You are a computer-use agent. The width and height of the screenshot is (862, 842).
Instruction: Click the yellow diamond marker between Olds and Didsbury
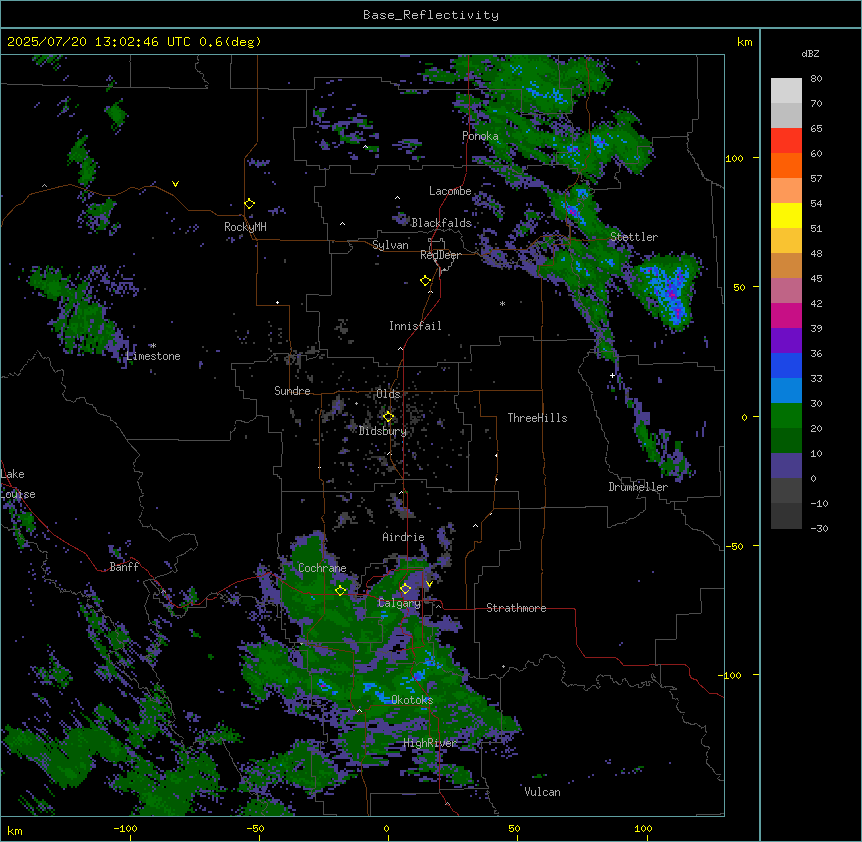(x=388, y=417)
